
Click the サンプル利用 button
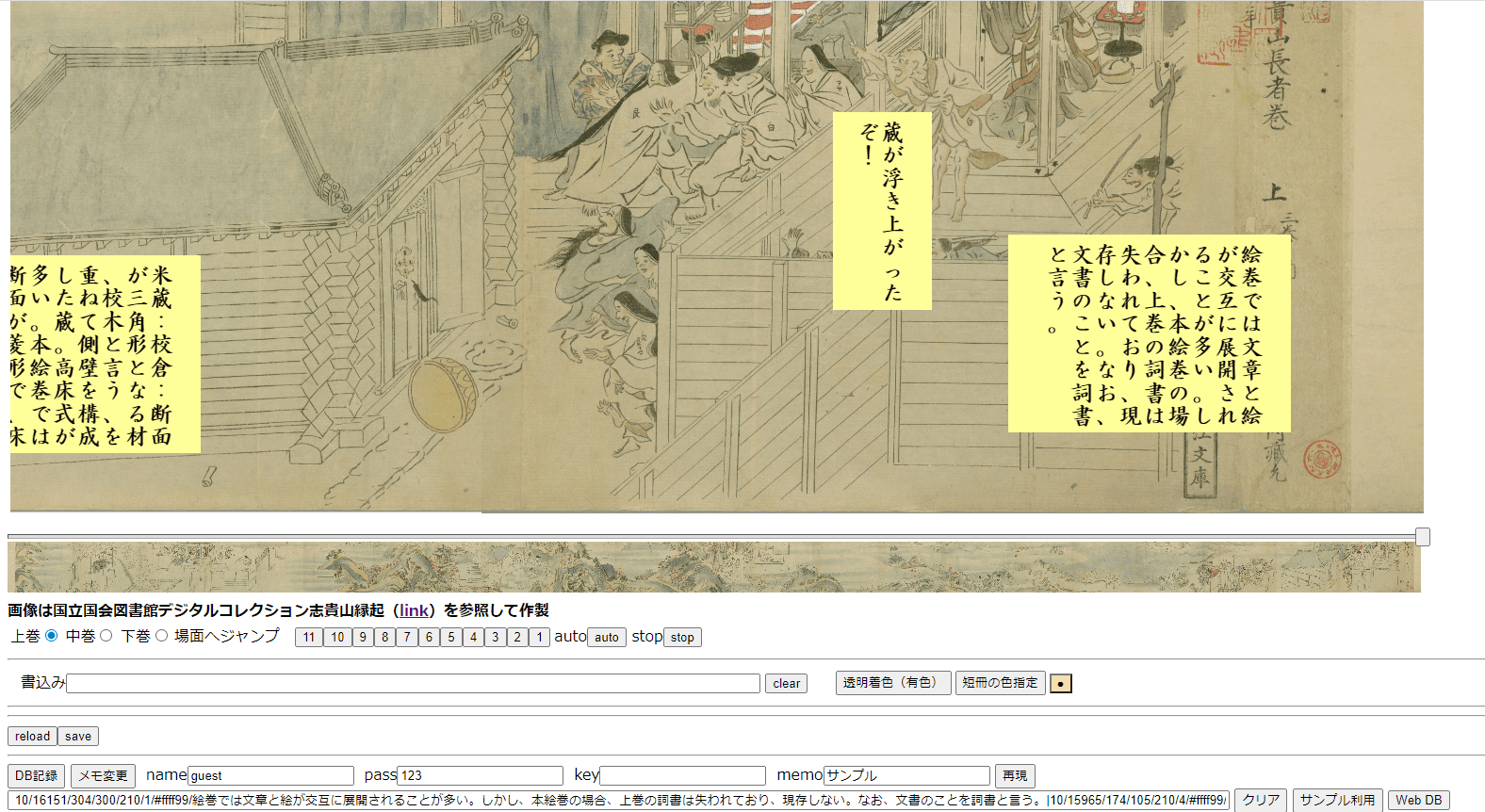(1338, 801)
